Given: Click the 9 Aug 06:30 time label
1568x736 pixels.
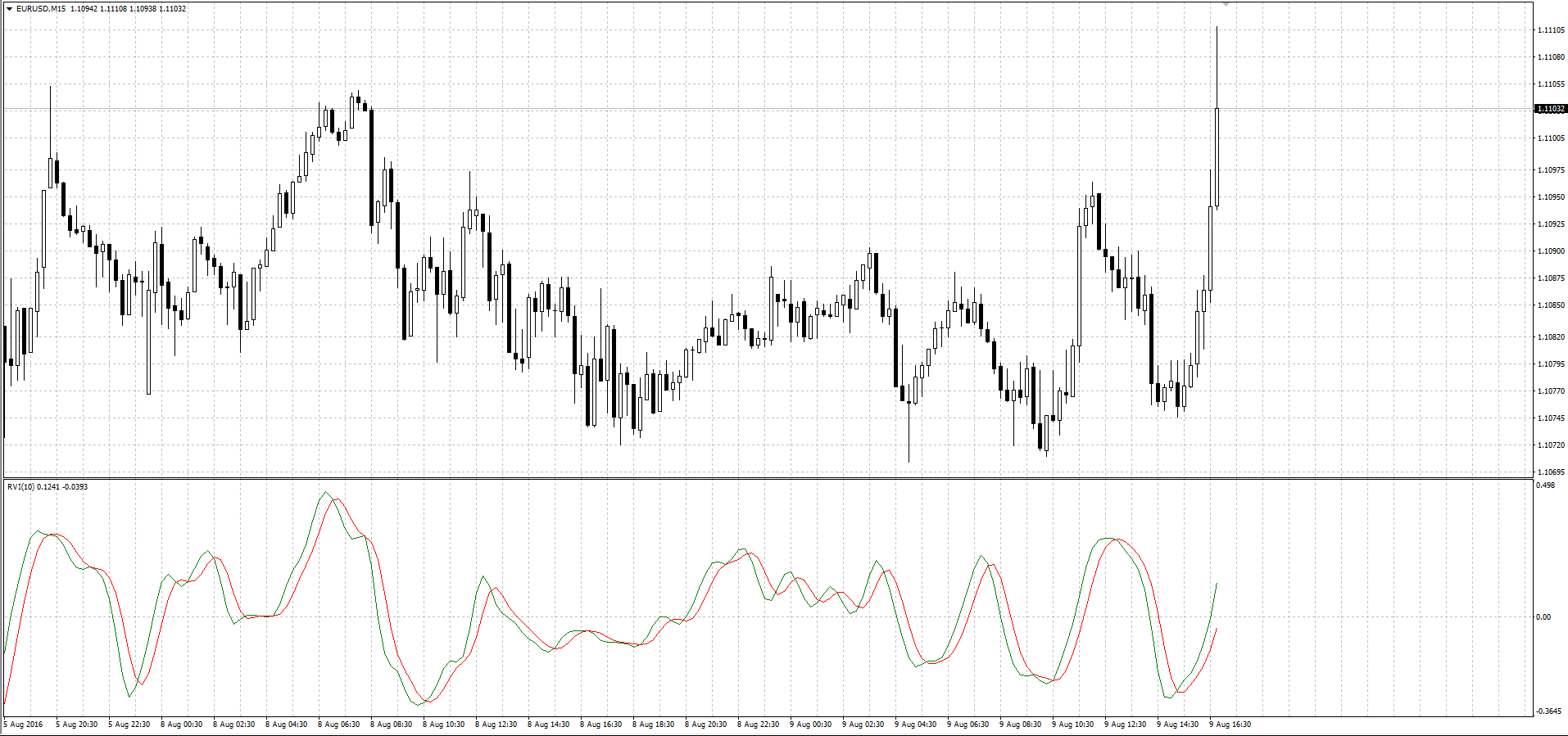Looking at the screenshot, I should (968, 725).
